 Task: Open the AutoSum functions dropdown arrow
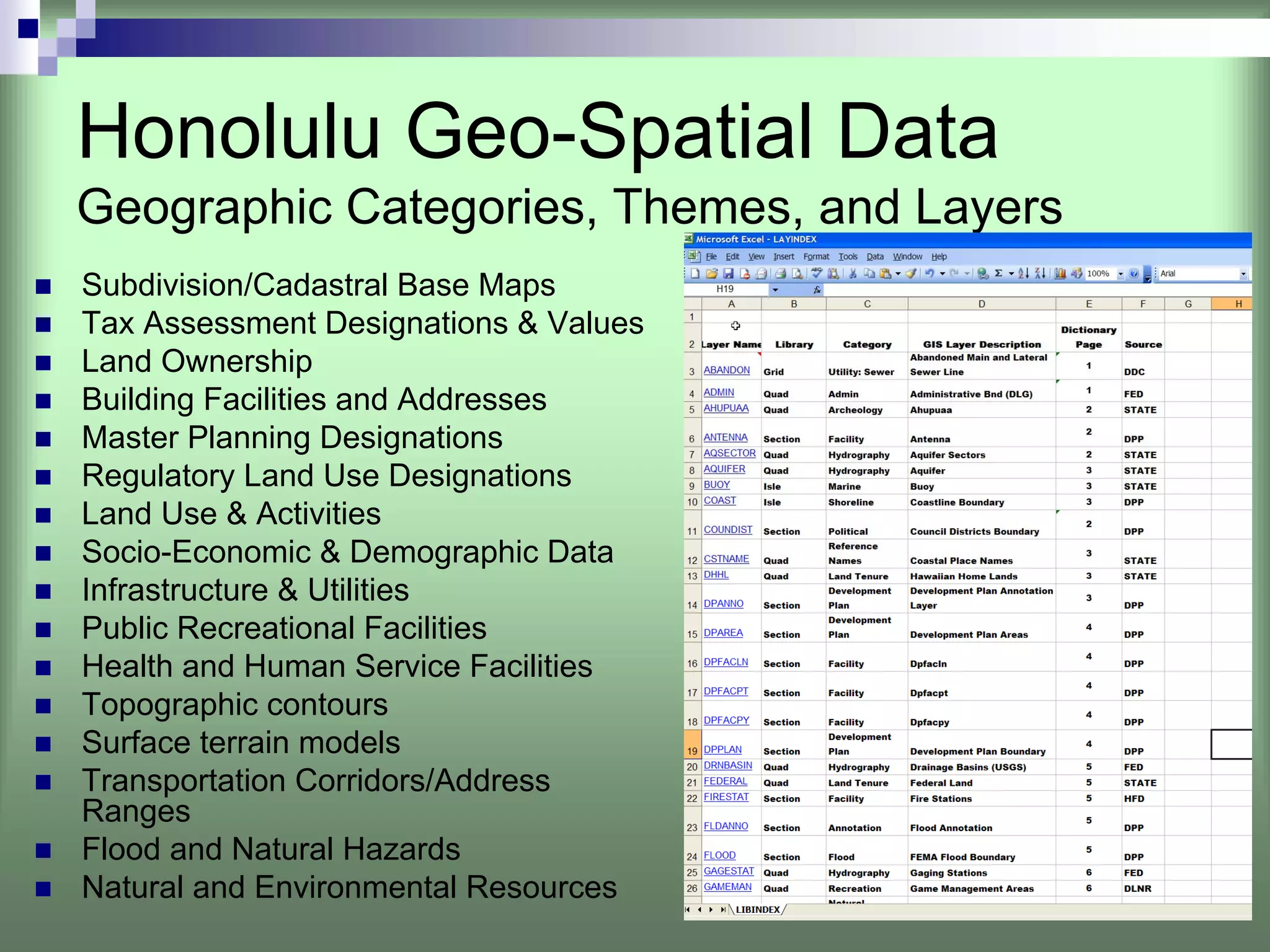[x=1011, y=273]
